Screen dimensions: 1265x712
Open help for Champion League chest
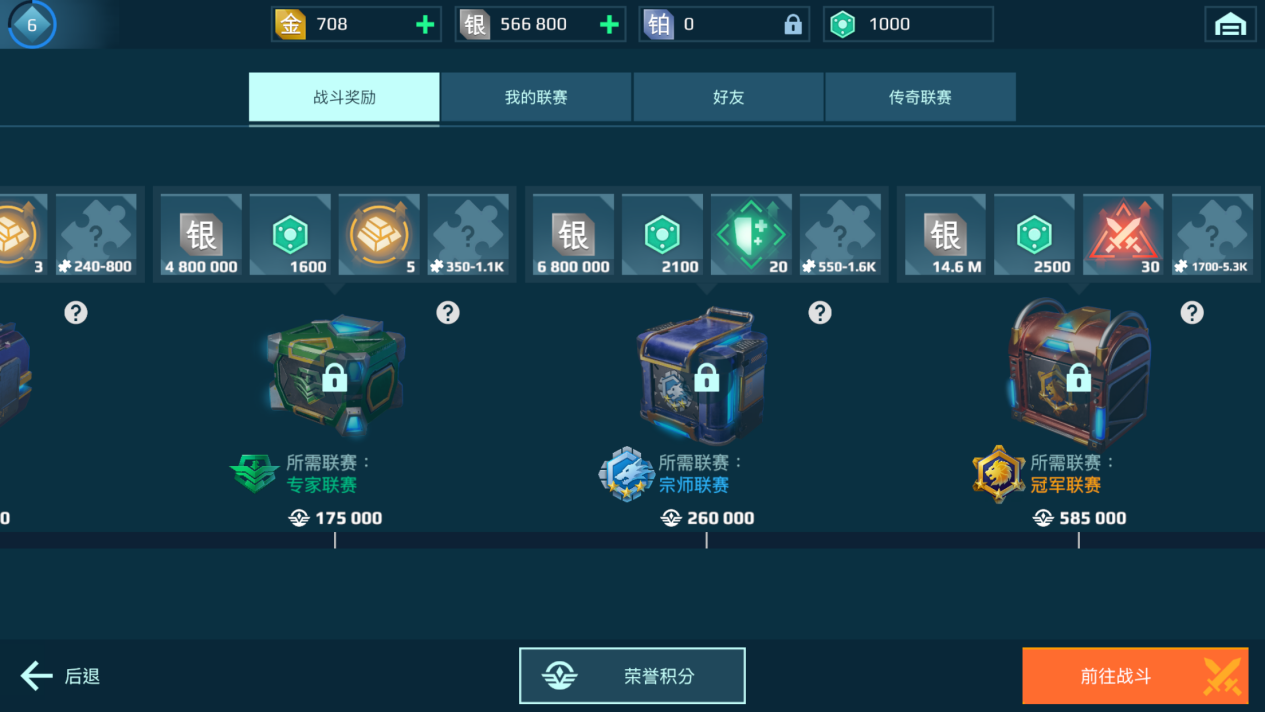pos(1192,313)
